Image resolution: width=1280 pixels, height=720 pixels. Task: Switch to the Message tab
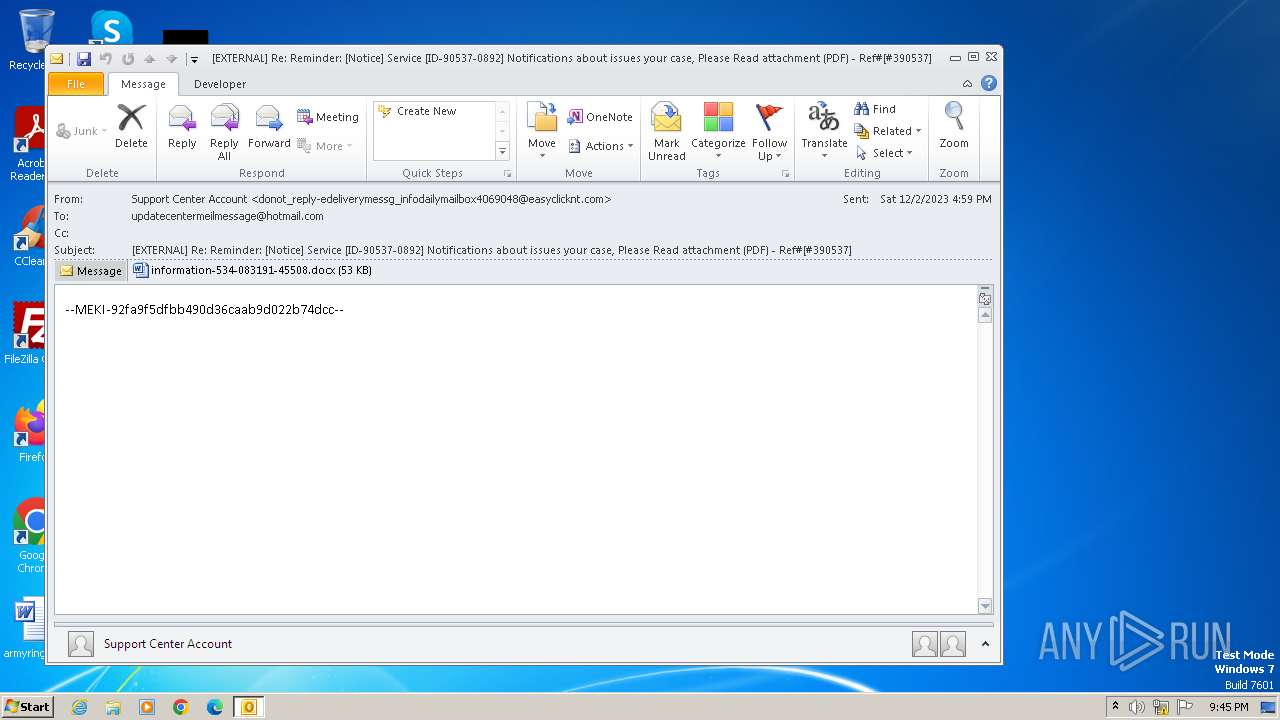point(143,84)
